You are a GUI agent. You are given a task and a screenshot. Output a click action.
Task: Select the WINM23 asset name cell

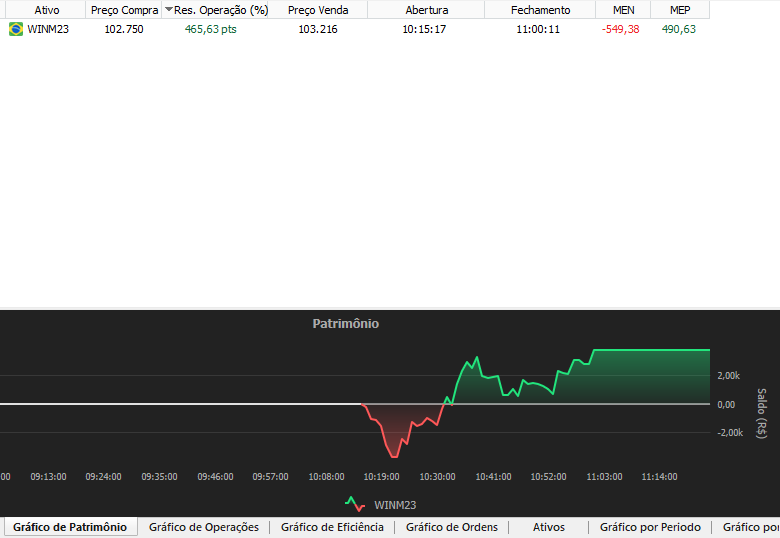(x=48, y=29)
